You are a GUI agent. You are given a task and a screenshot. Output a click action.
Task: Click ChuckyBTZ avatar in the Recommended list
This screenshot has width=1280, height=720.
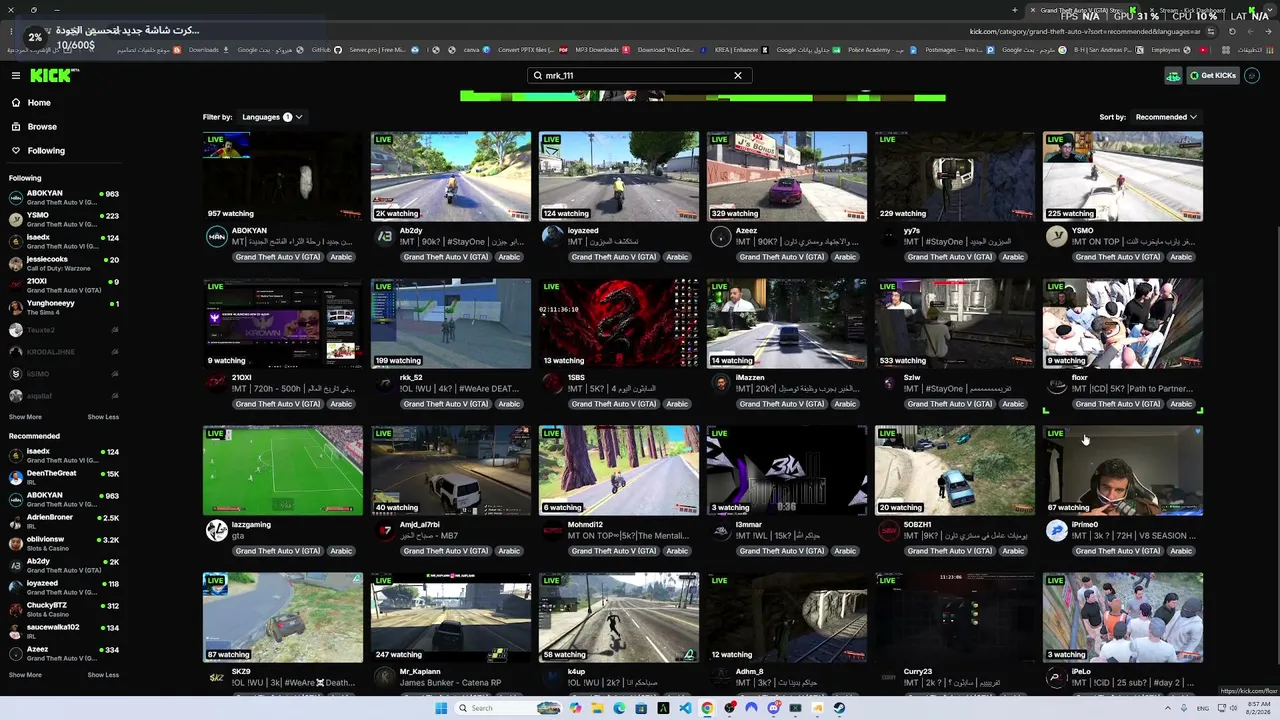coord(16,609)
